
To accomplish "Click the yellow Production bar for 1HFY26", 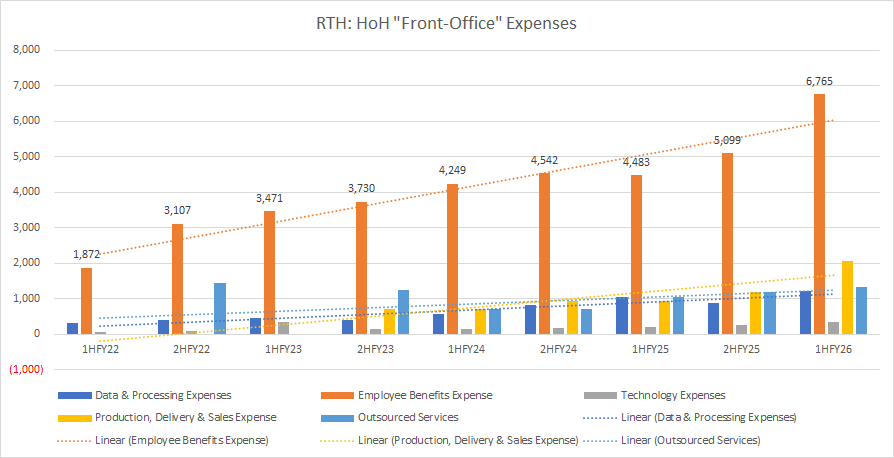I will click(x=848, y=297).
